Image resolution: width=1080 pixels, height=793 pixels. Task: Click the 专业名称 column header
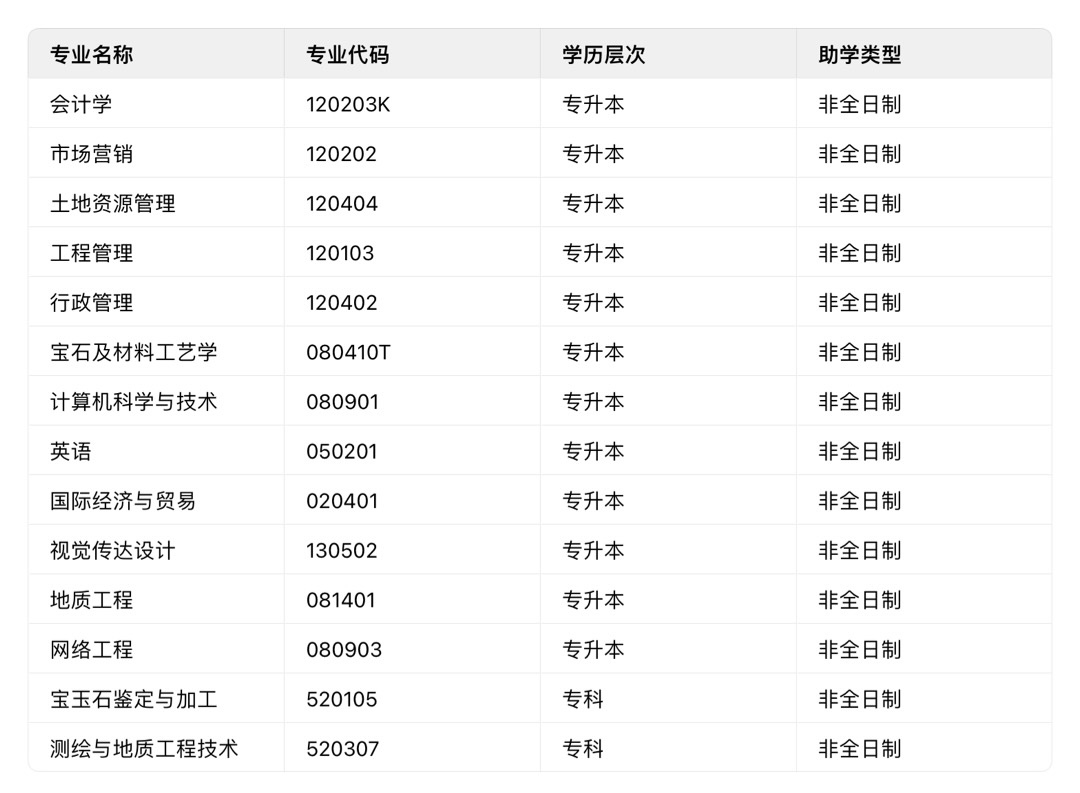(x=92, y=54)
